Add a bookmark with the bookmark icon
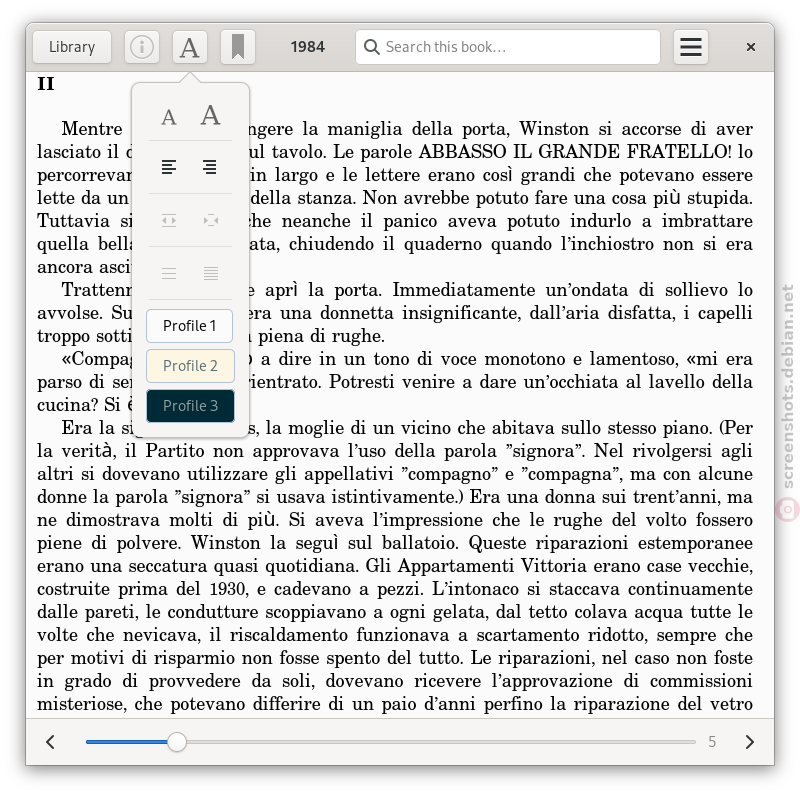 [238, 47]
